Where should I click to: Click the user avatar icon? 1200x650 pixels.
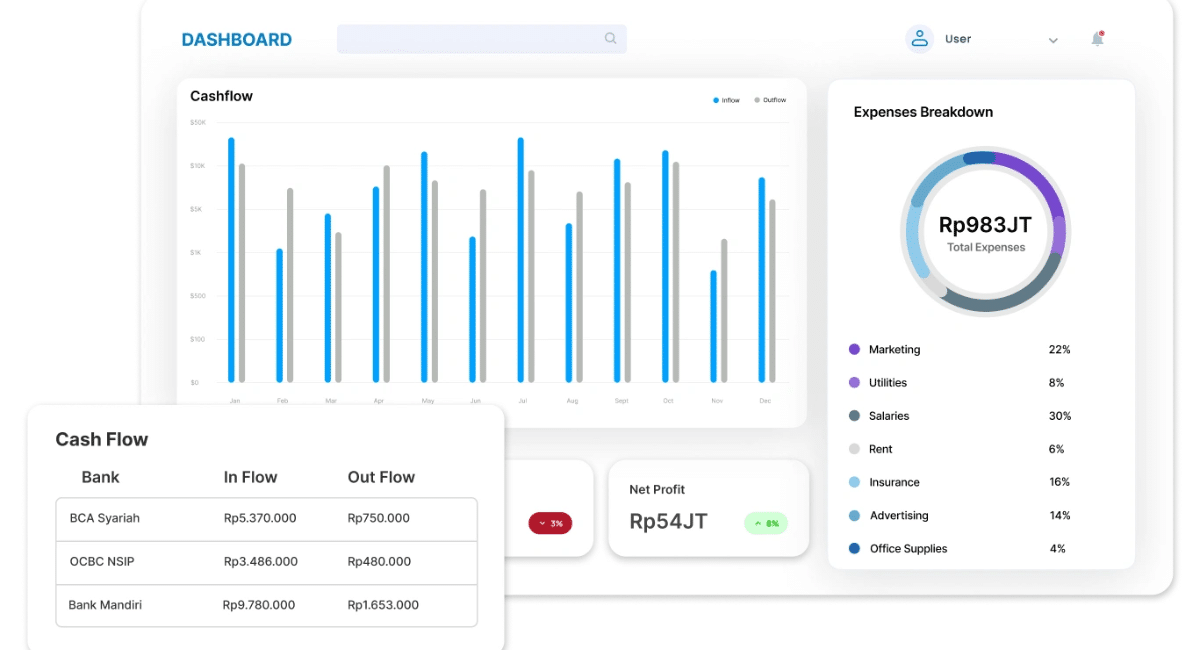(x=919, y=39)
